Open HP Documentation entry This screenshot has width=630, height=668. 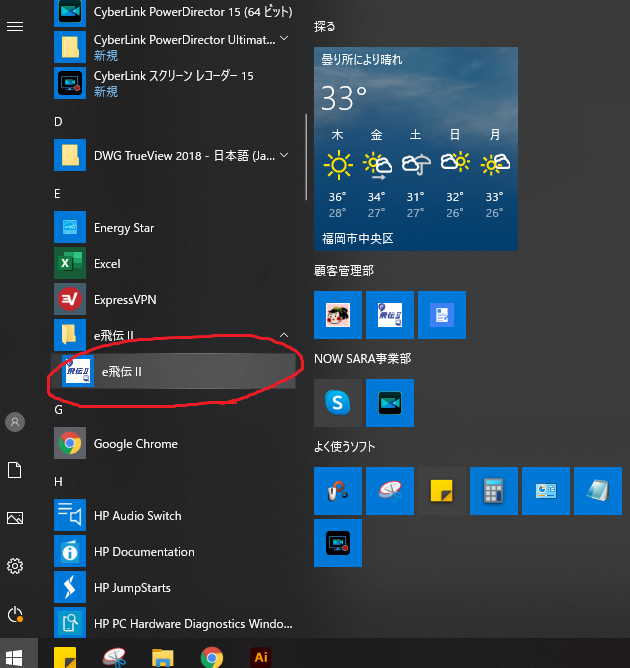[x=143, y=552]
